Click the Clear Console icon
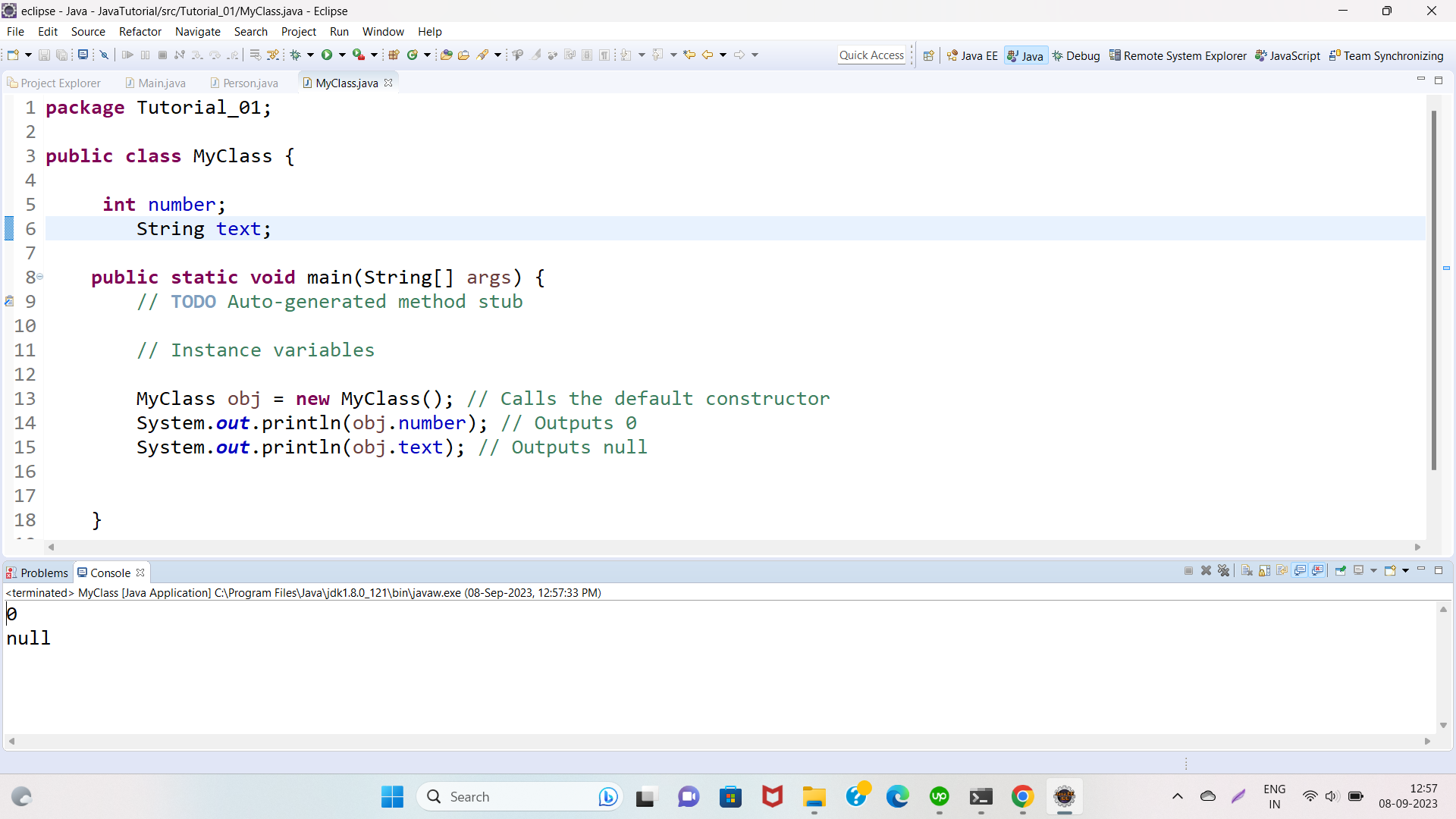Screen dimensions: 1456x819 coord(1247,571)
